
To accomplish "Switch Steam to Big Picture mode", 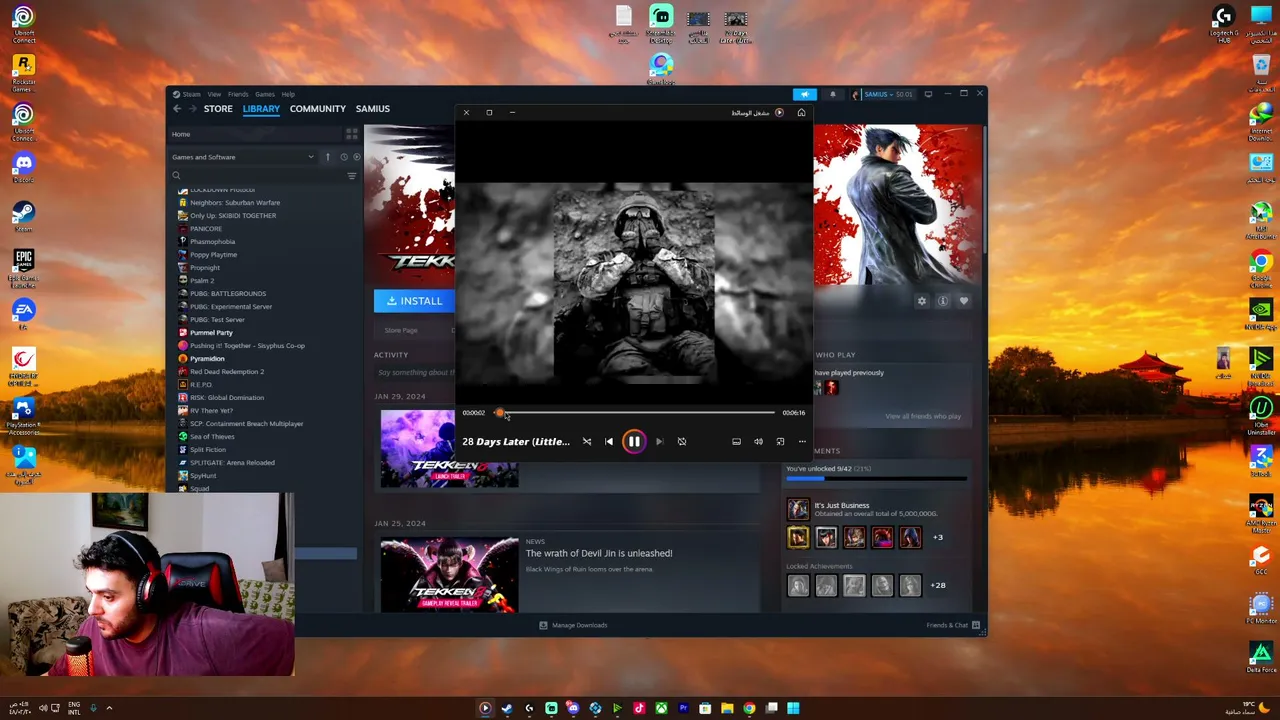I will point(928,94).
